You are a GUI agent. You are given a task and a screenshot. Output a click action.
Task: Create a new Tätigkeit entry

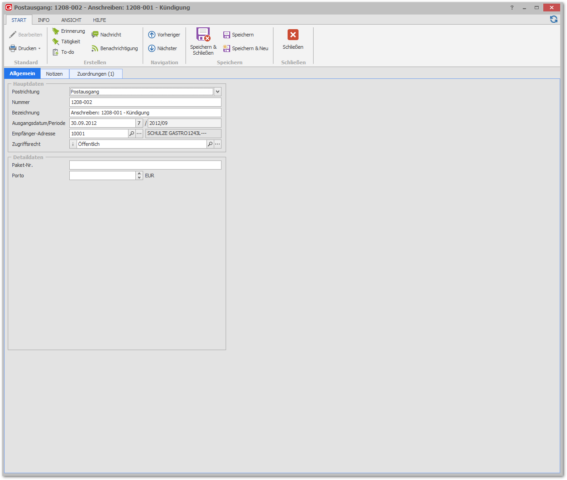click(x=66, y=42)
